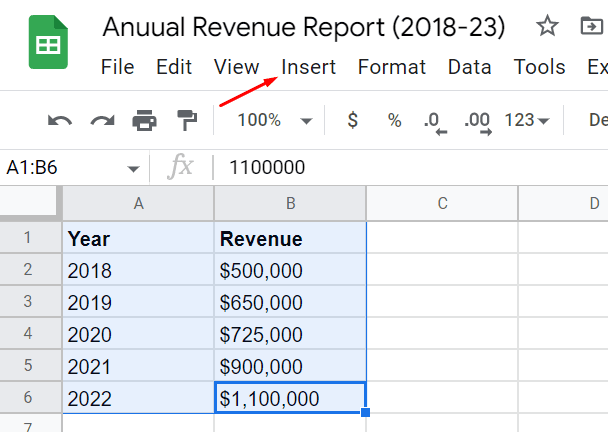Select row 1 header
This screenshot has width=608, height=432.
[x=31, y=237]
